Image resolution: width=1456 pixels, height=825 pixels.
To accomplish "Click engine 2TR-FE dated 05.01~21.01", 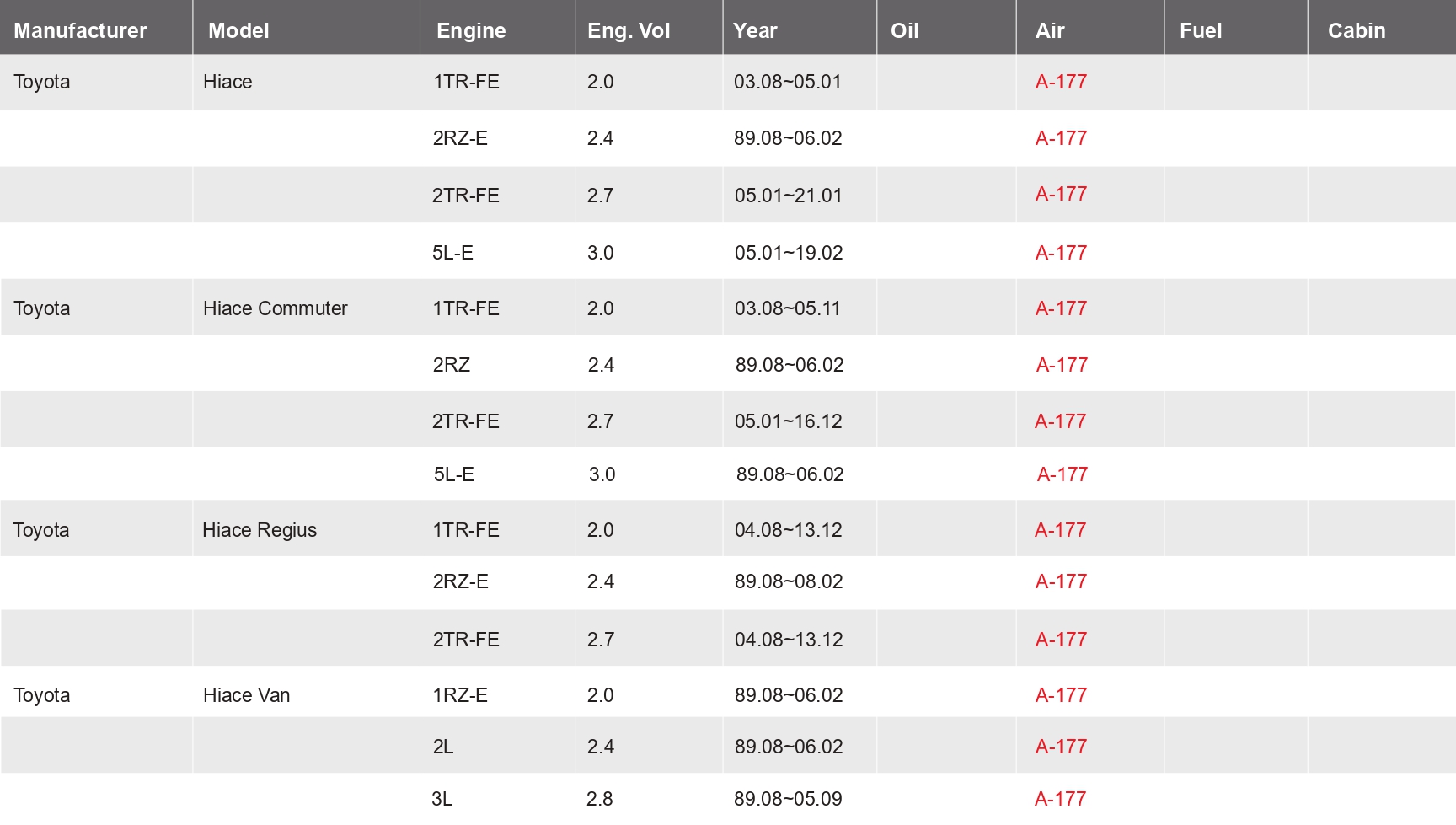I will tap(465, 196).
